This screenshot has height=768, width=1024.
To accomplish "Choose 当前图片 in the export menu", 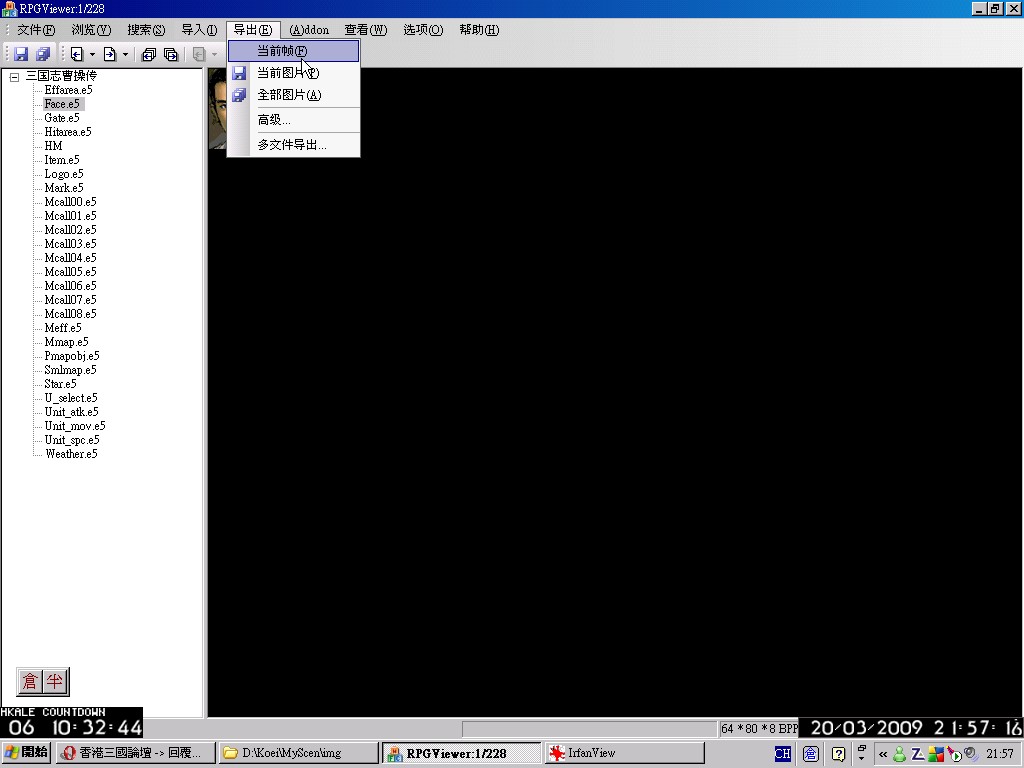I will coord(293,72).
